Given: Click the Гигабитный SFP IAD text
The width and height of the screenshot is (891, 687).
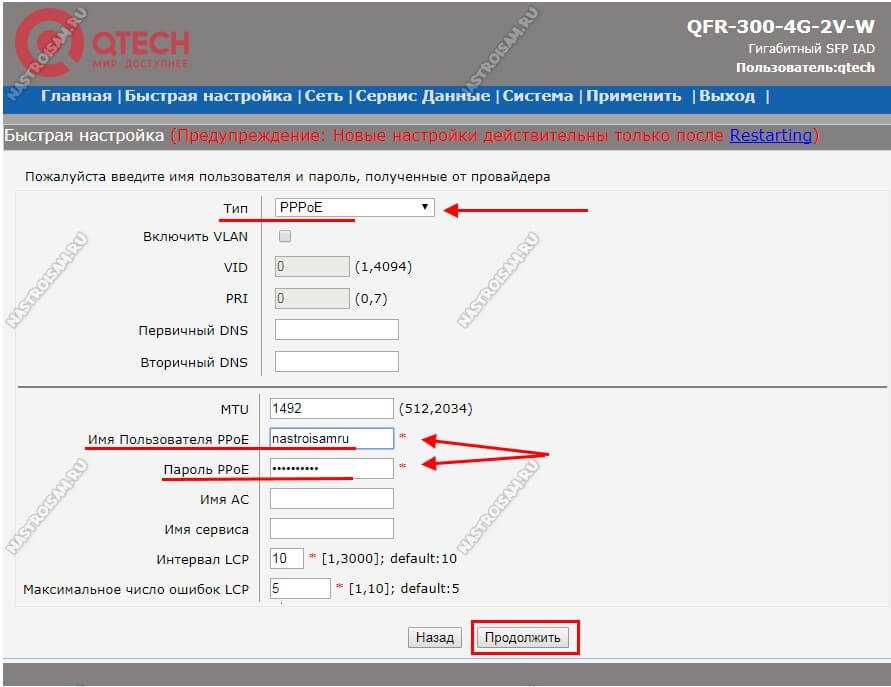Looking at the screenshot, I should tap(811, 49).
